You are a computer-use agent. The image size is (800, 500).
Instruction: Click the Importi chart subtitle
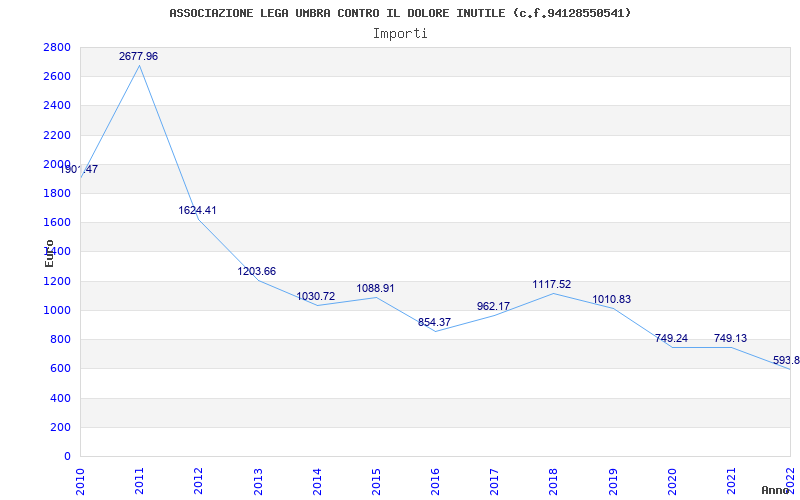click(400, 34)
